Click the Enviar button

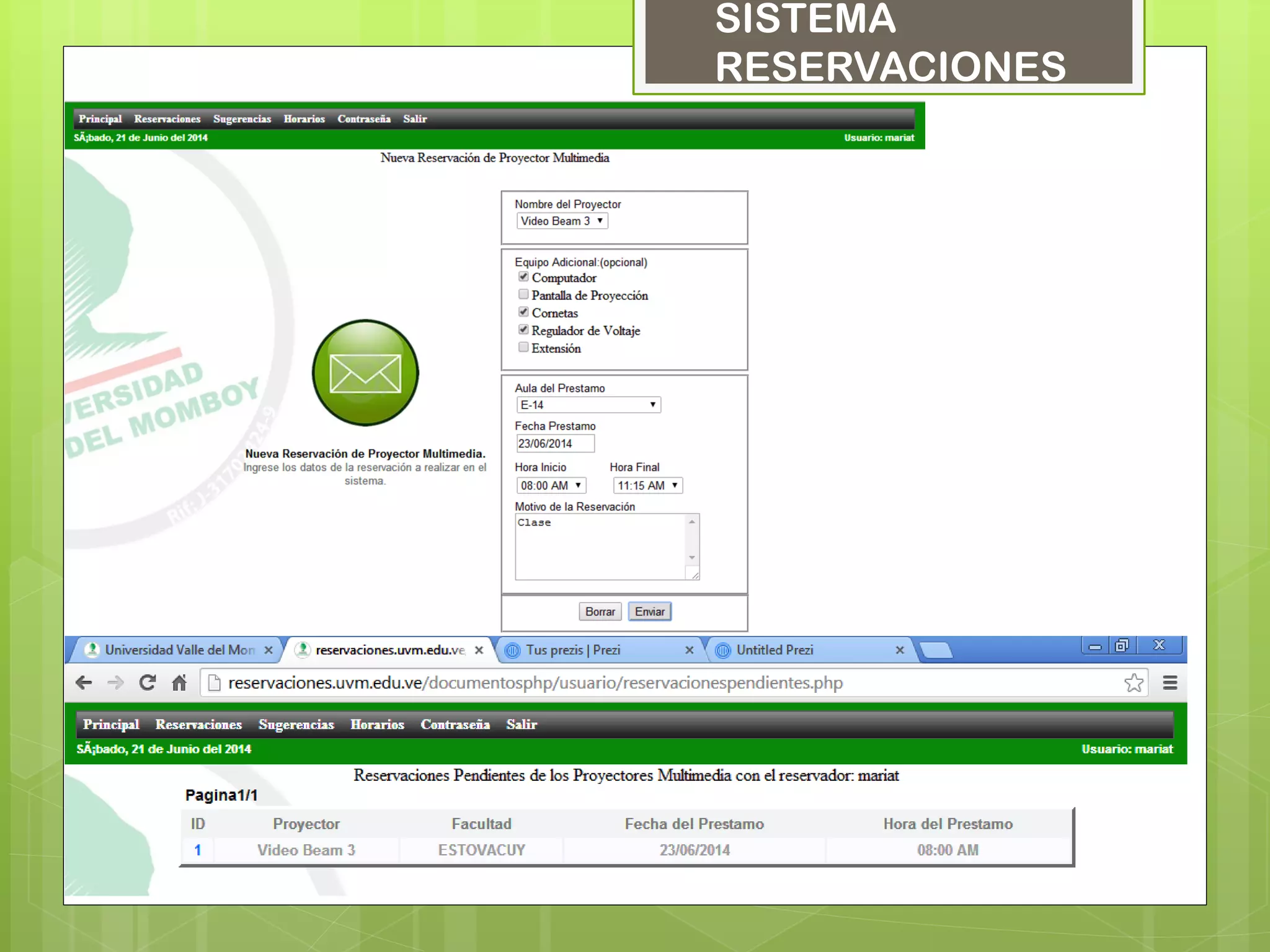[649, 612]
